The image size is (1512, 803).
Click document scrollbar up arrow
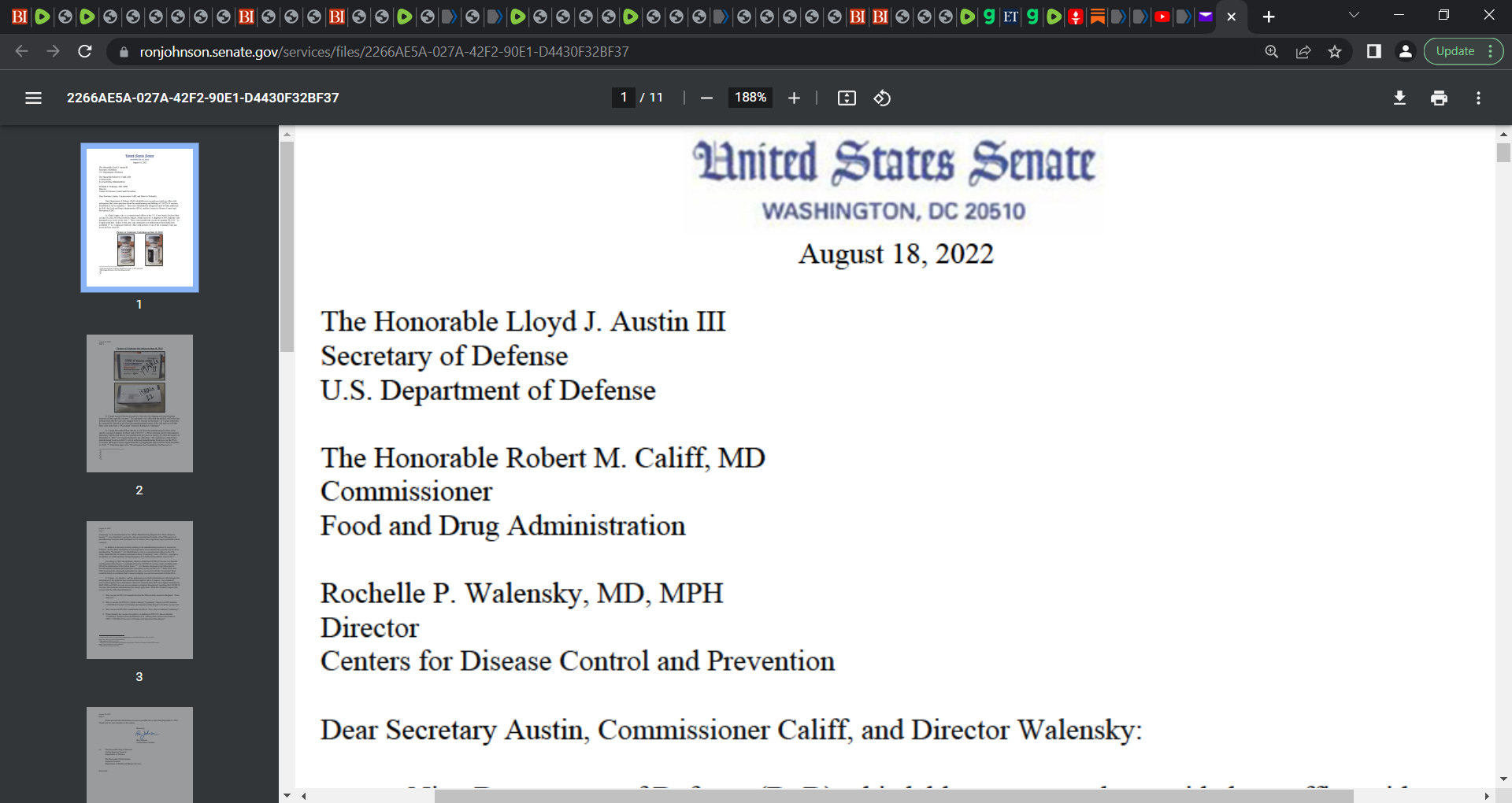tap(1503, 135)
